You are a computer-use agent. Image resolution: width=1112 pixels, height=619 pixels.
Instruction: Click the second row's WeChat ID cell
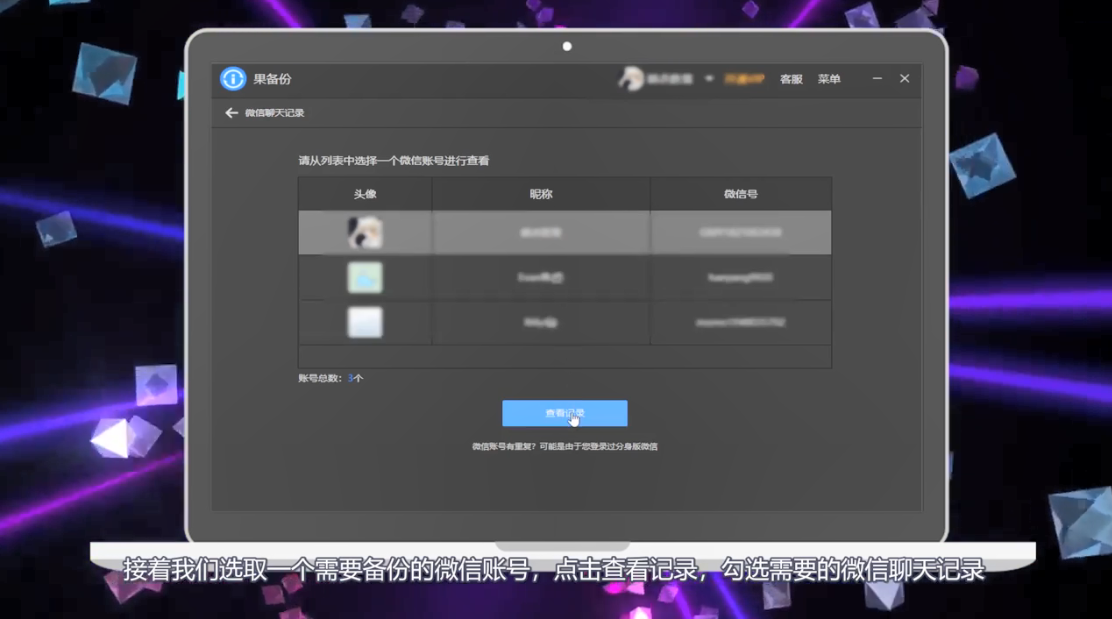coord(740,277)
